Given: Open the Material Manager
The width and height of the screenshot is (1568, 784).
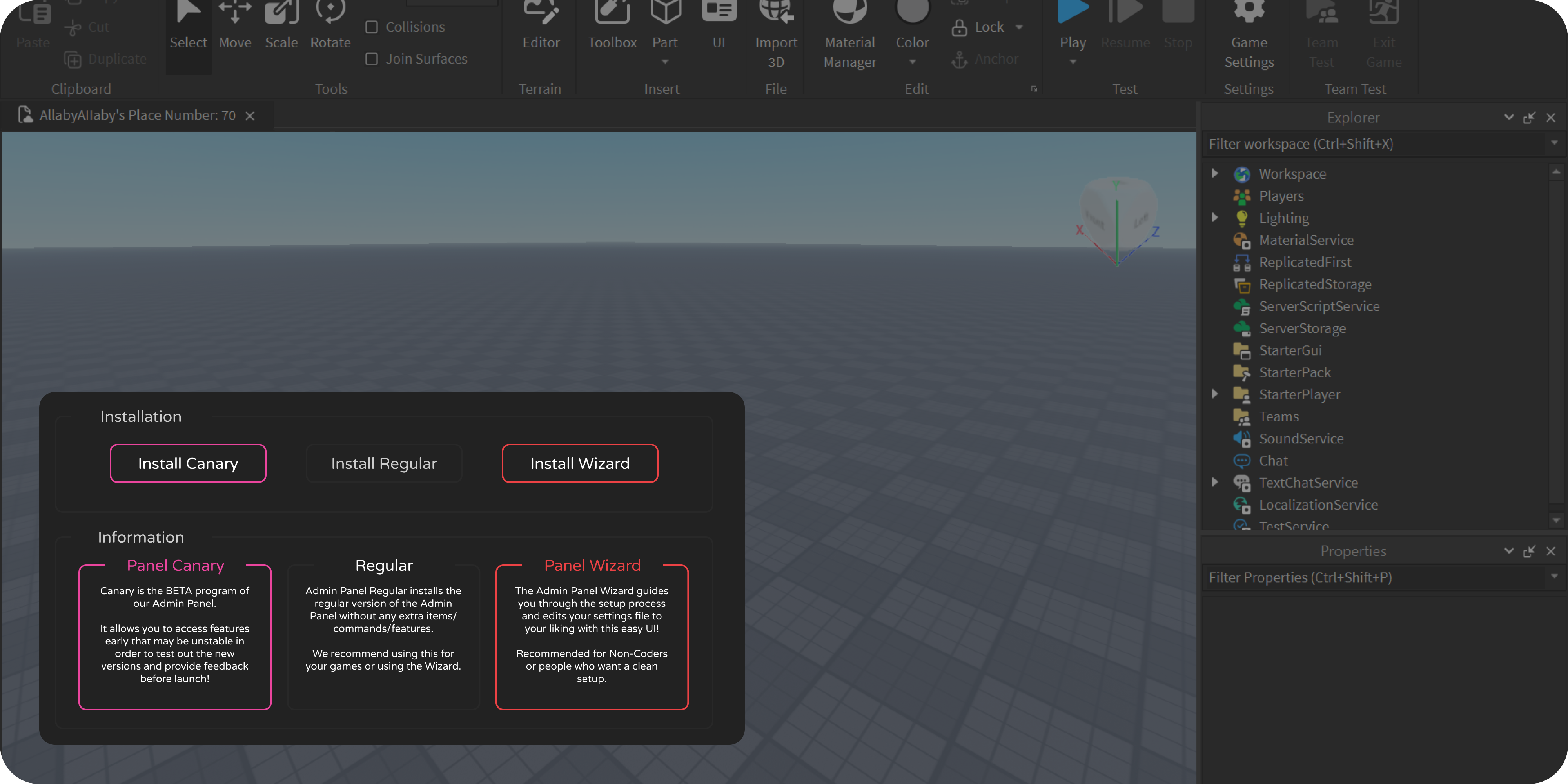Looking at the screenshot, I should (849, 31).
